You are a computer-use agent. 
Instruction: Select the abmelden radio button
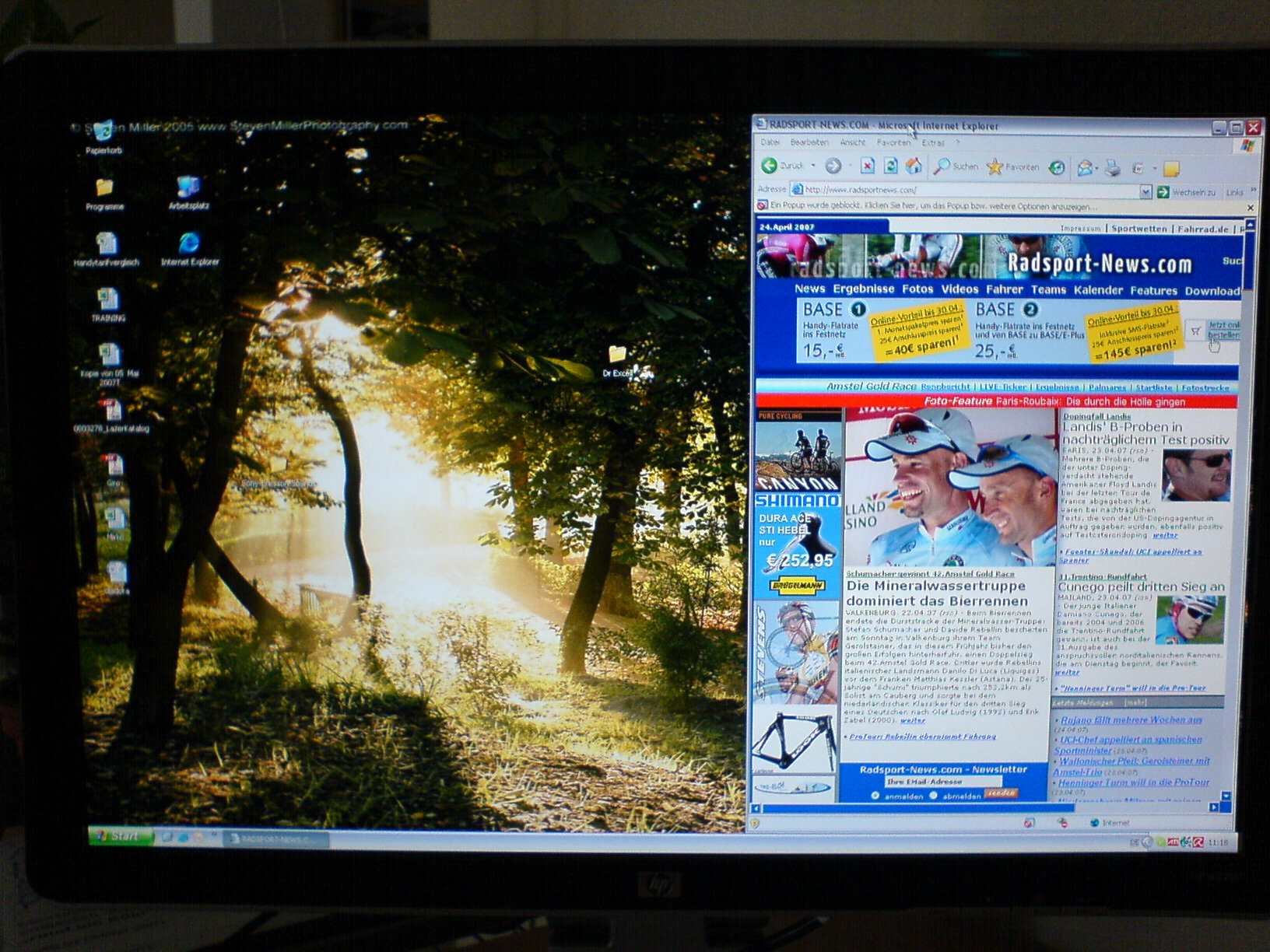point(933,796)
